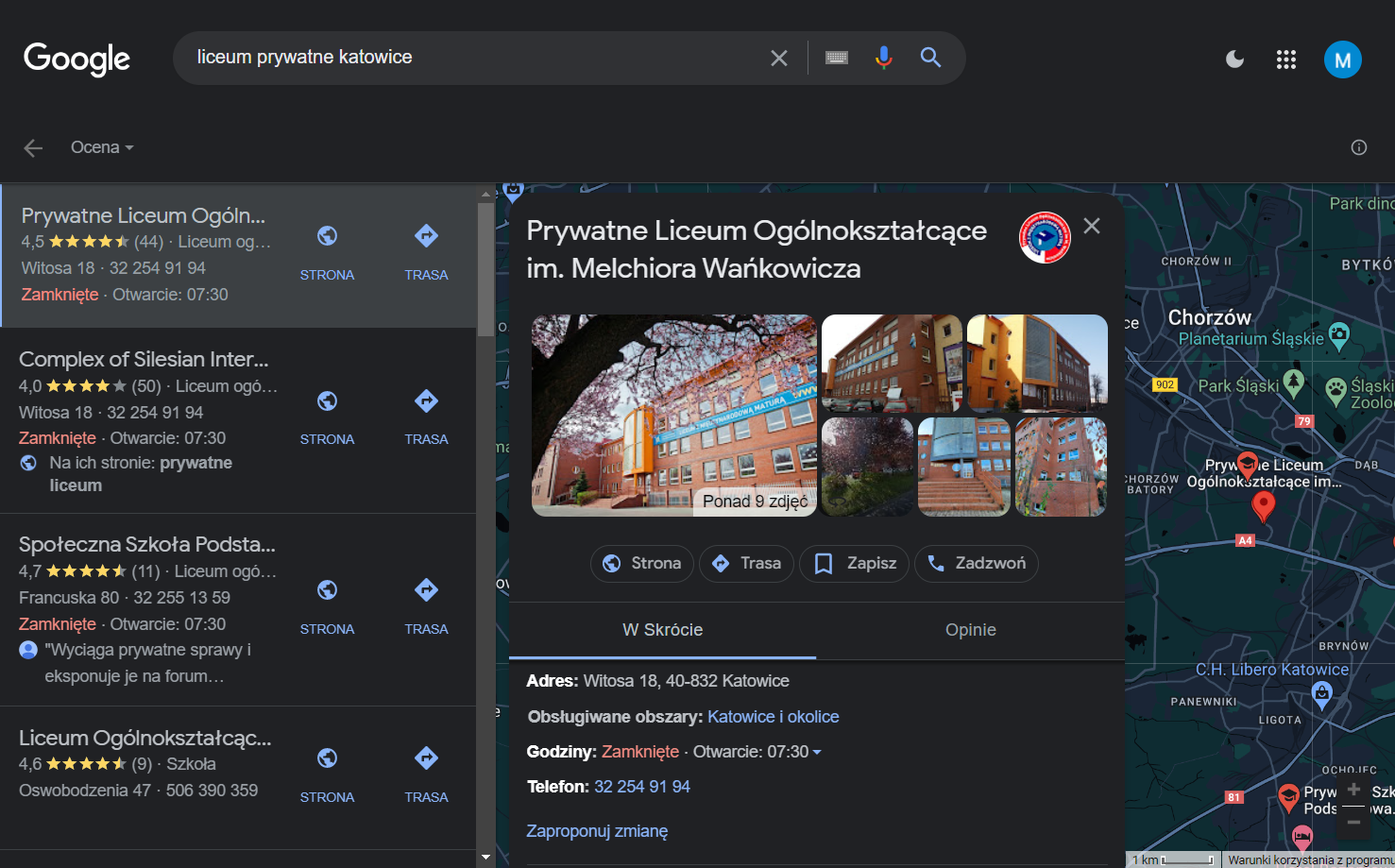Open the Google account avatar M
This screenshot has width=1395, height=868.
click(1342, 60)
